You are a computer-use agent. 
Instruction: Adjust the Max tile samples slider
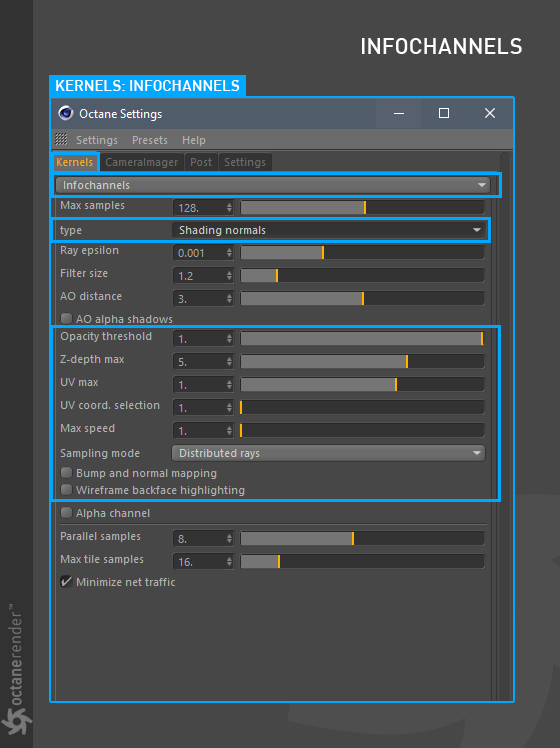[x=363, y=561]
